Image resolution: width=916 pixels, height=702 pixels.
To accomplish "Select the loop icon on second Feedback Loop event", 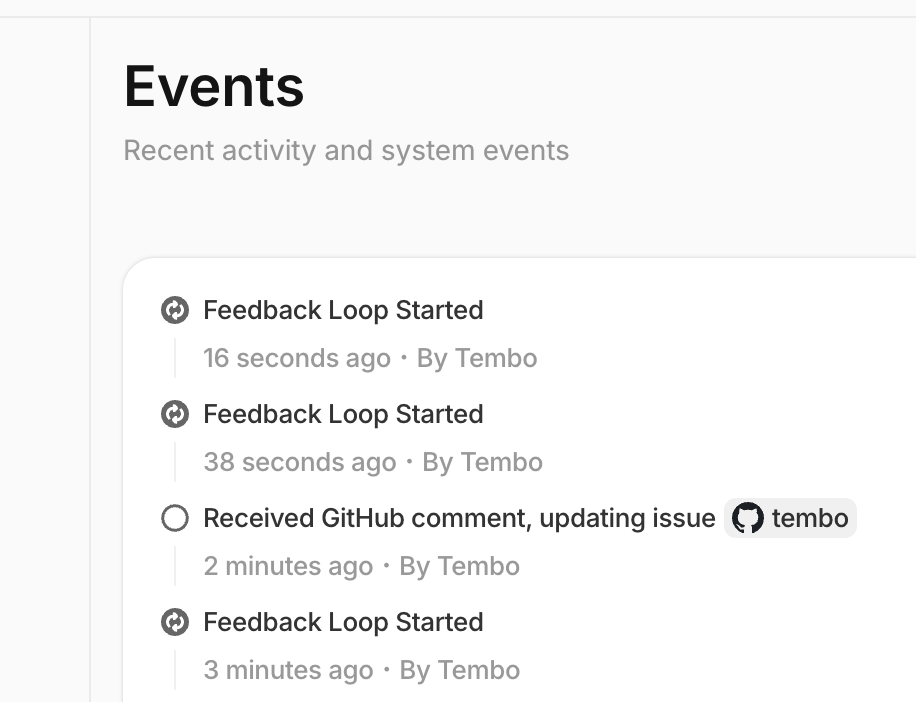I will coord(175,415).
